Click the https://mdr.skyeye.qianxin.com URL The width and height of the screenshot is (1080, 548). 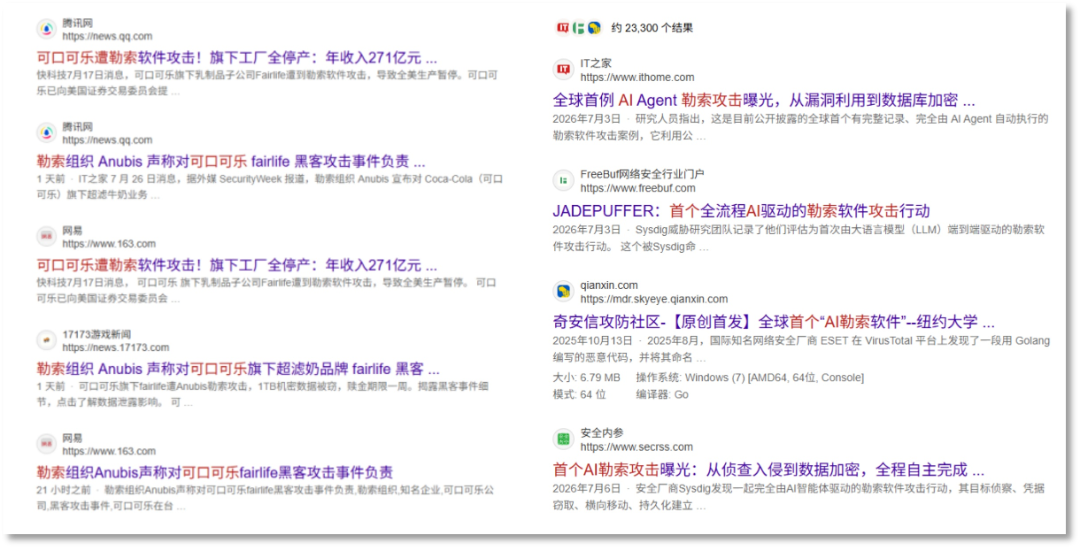[654, 299]
